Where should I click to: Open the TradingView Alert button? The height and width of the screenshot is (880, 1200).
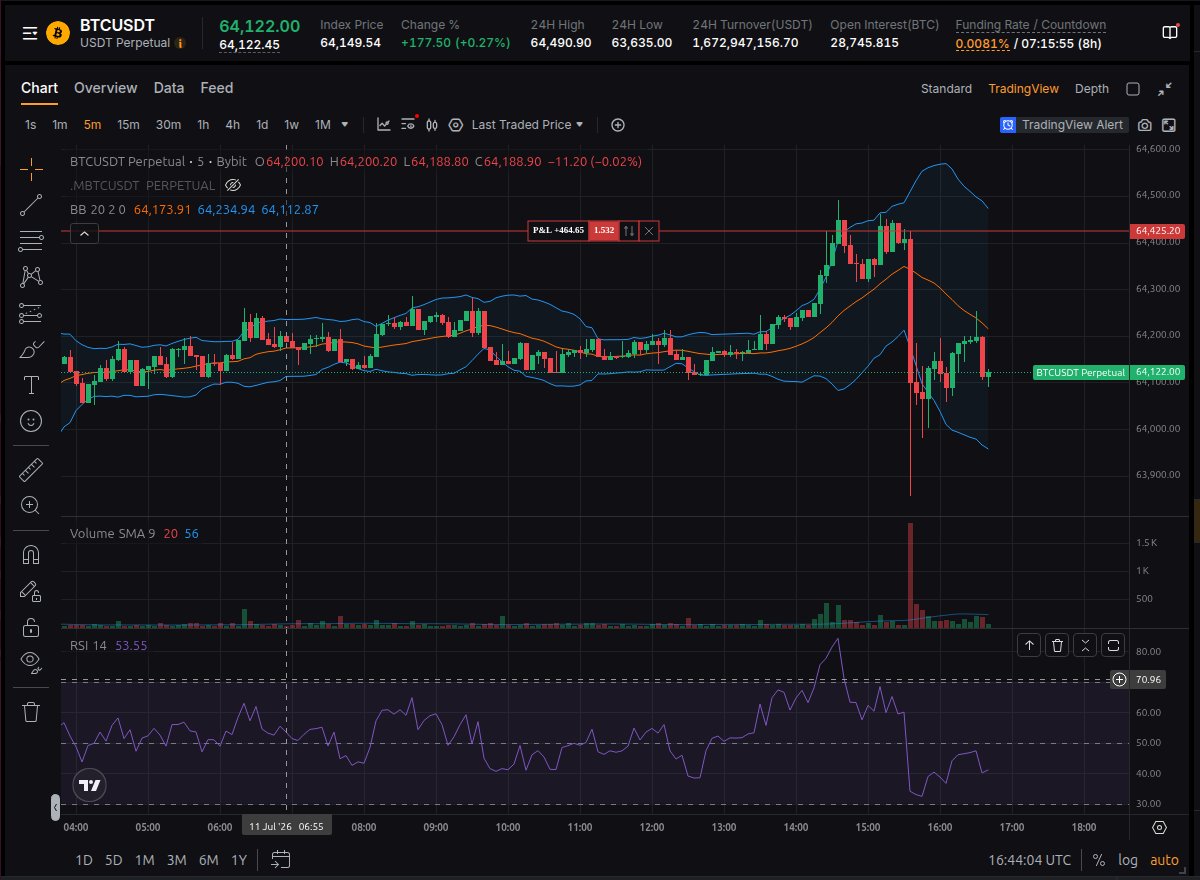pos(1064,125)
